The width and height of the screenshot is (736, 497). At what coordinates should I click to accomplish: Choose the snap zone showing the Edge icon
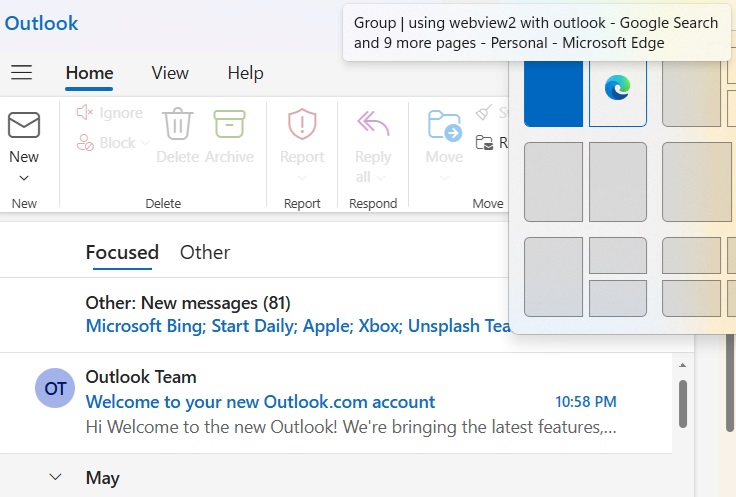coord(618,94)
